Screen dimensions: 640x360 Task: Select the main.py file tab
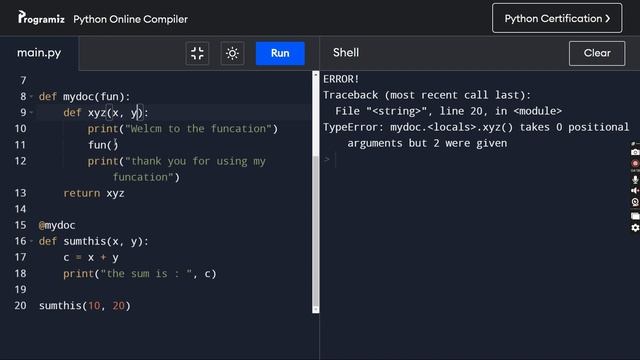[39, 53]
